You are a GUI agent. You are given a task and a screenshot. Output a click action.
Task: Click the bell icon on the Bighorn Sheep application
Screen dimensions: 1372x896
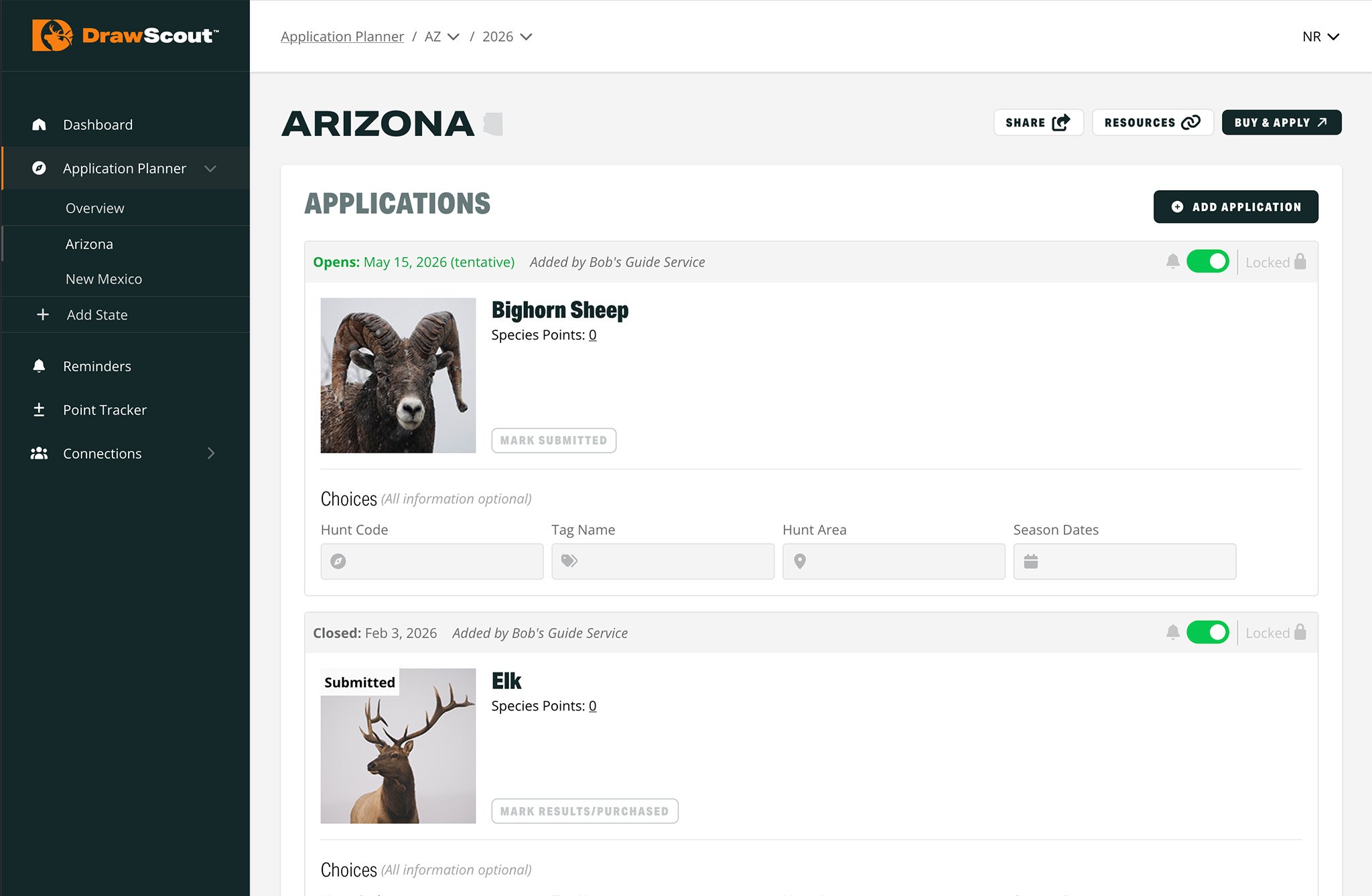click(x=1172, y=261)
